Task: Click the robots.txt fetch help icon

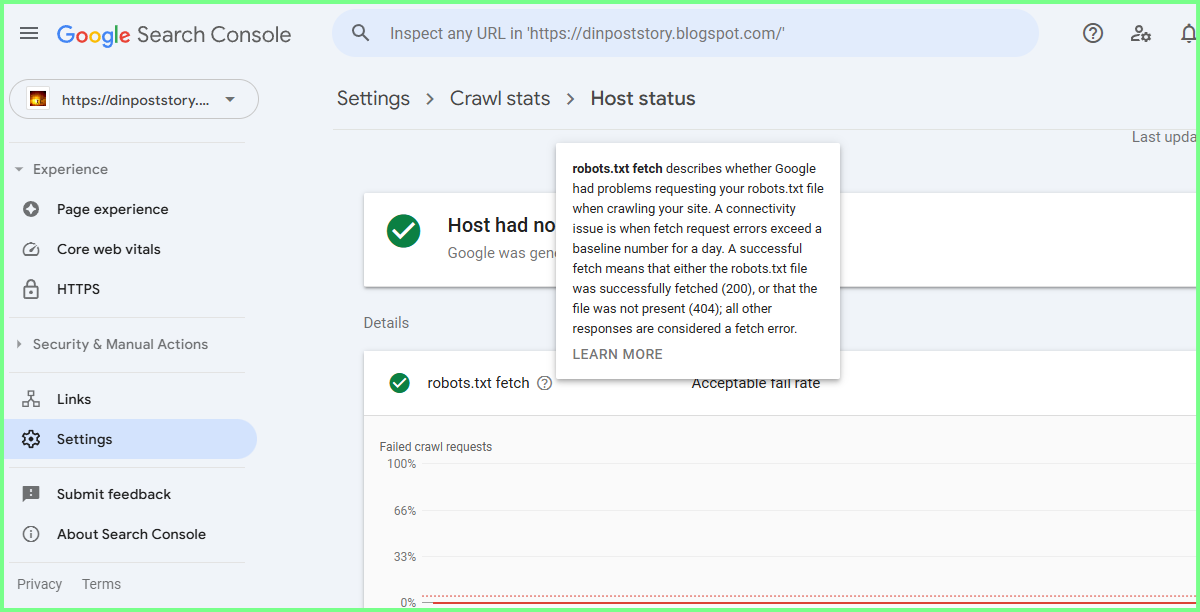Action: (x=544, y=383)
